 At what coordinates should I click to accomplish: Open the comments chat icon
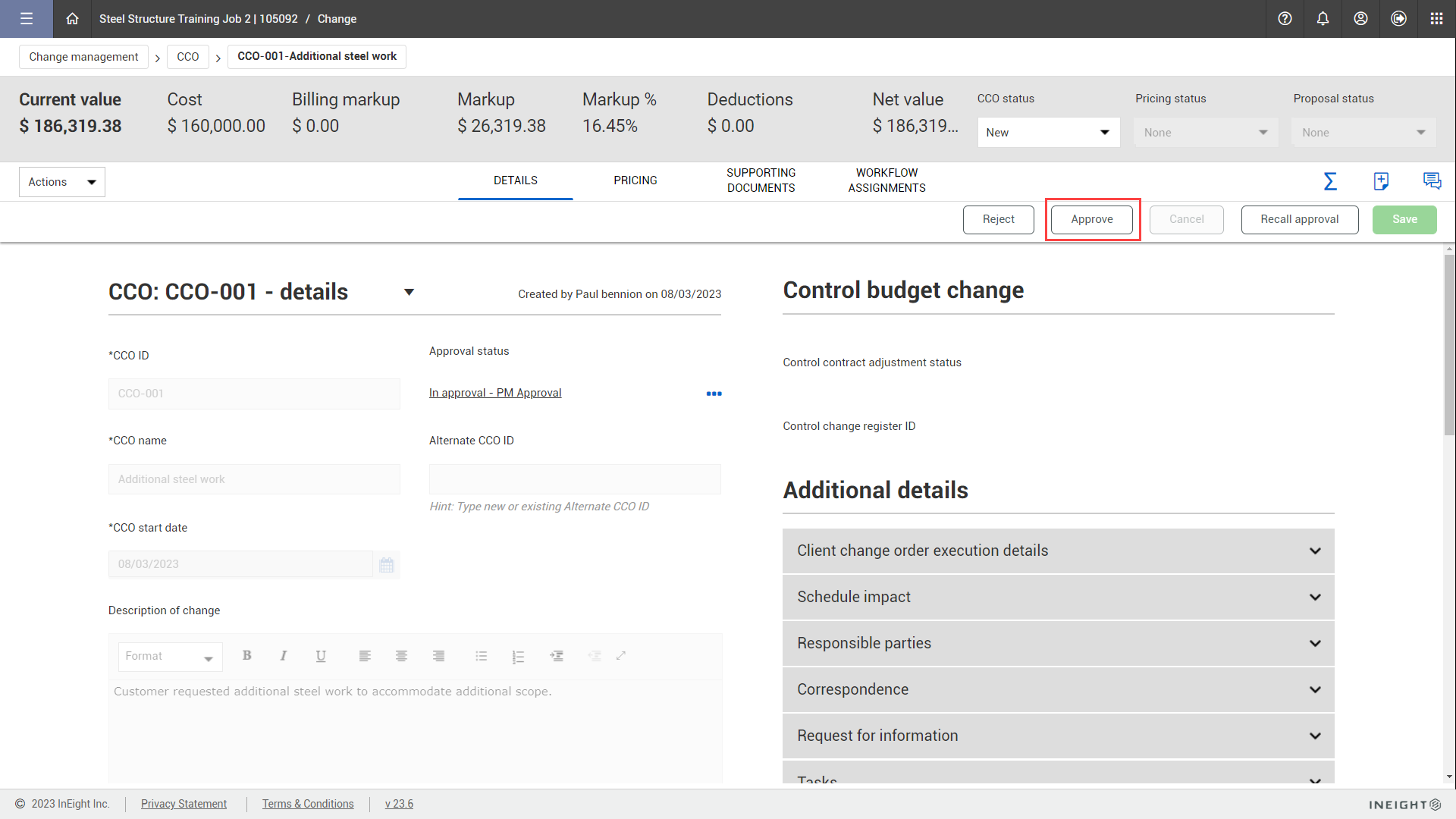pyautogui.click(x=1432, y=181)
